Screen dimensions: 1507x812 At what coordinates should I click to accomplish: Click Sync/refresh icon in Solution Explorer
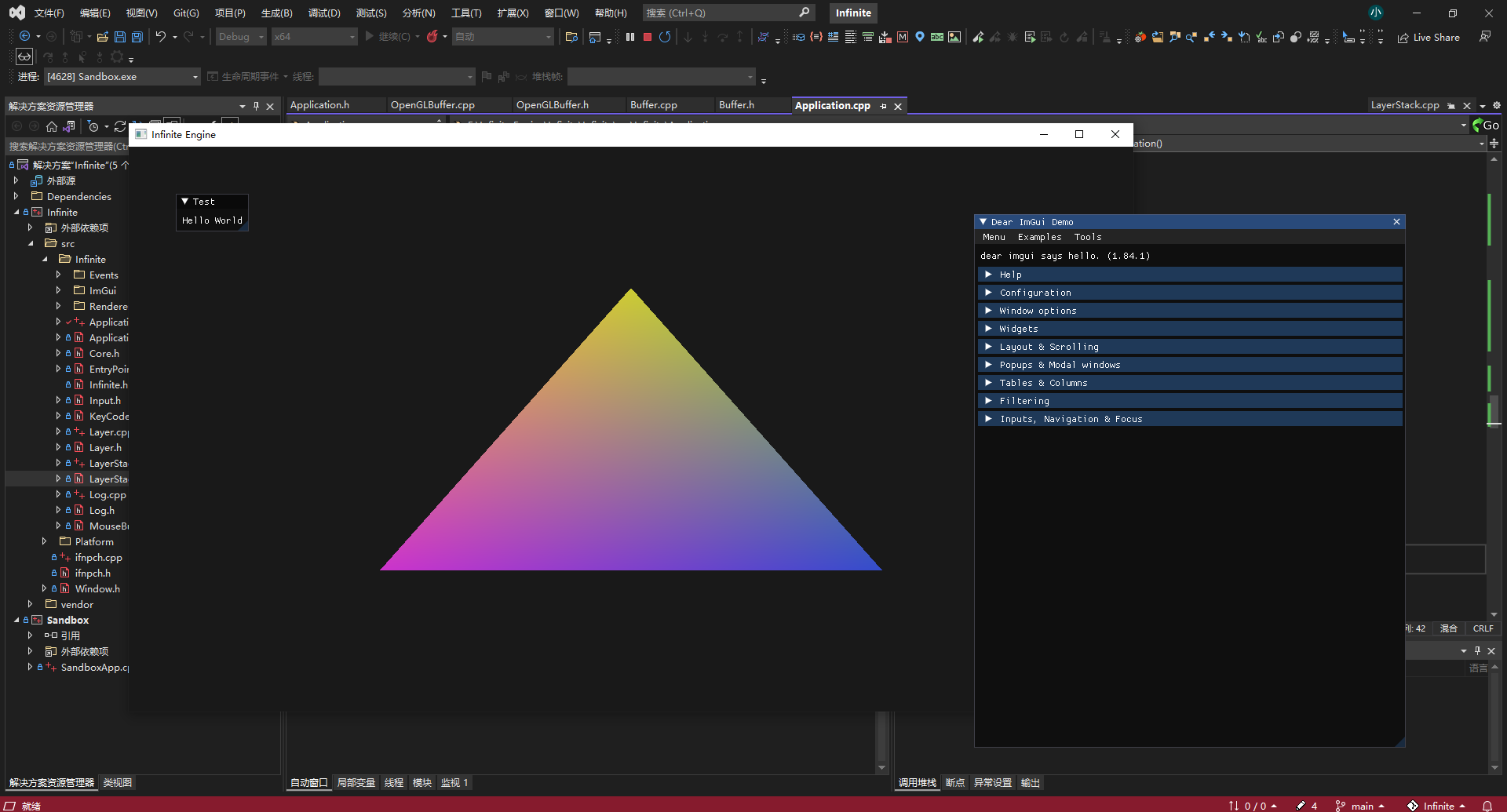click(120, 126)
